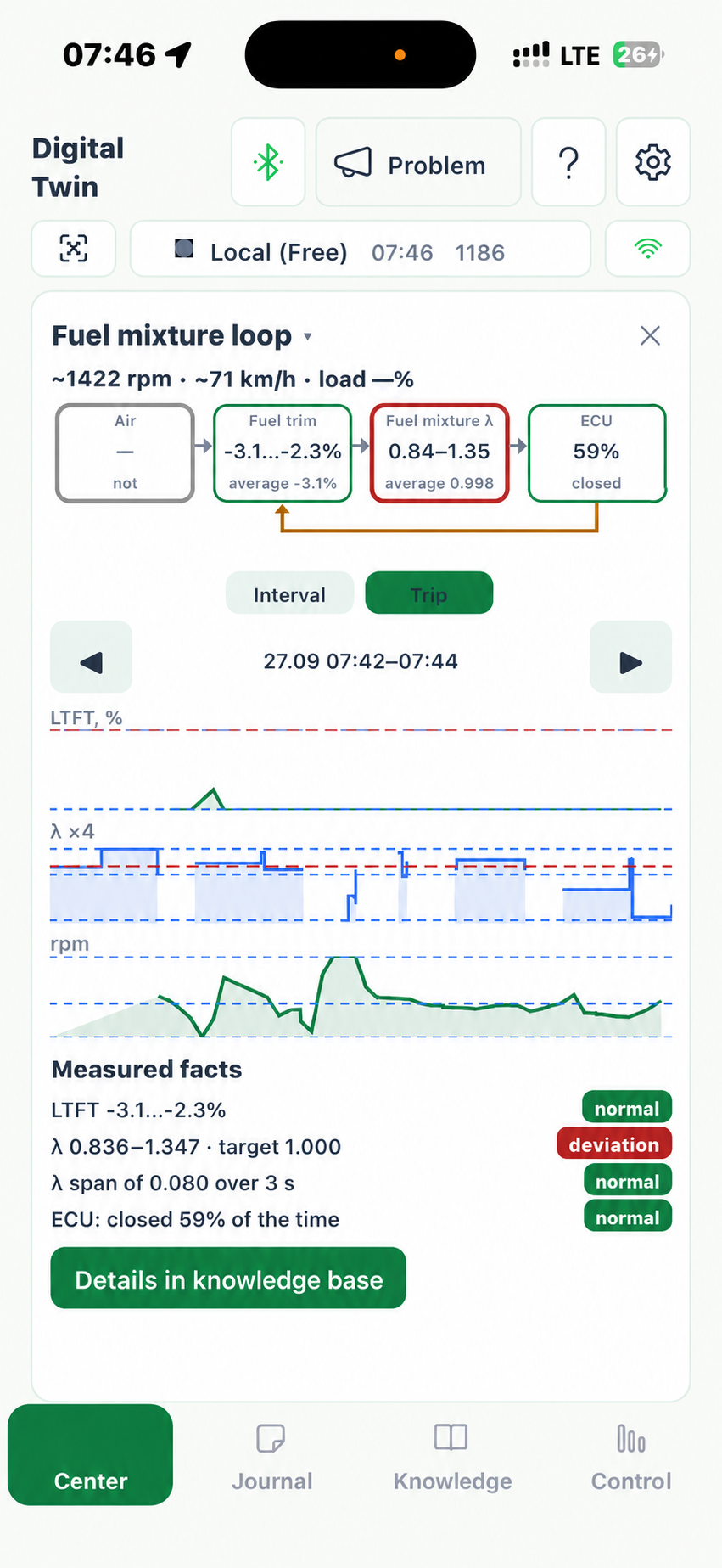Viewport: 722px width, 1568px height.
Task: Close the Fuel mixture loop card
Action: pyautogui.click(x=651, y=335)
